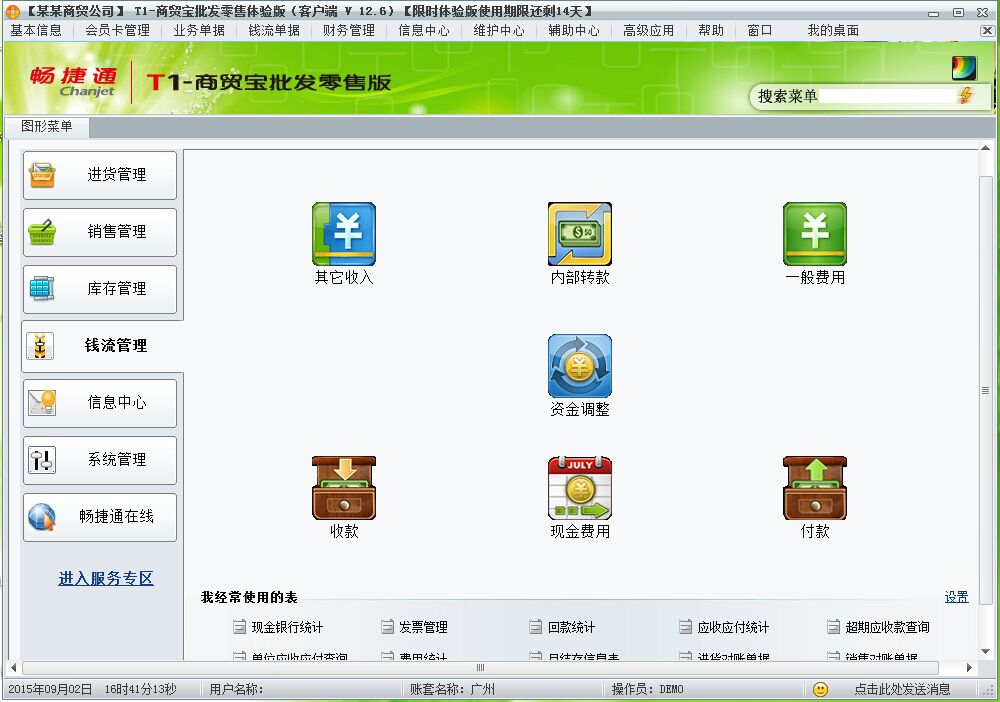Open the 付款 cash drawer icon
1000x702 pixels.
click(815, 488)
